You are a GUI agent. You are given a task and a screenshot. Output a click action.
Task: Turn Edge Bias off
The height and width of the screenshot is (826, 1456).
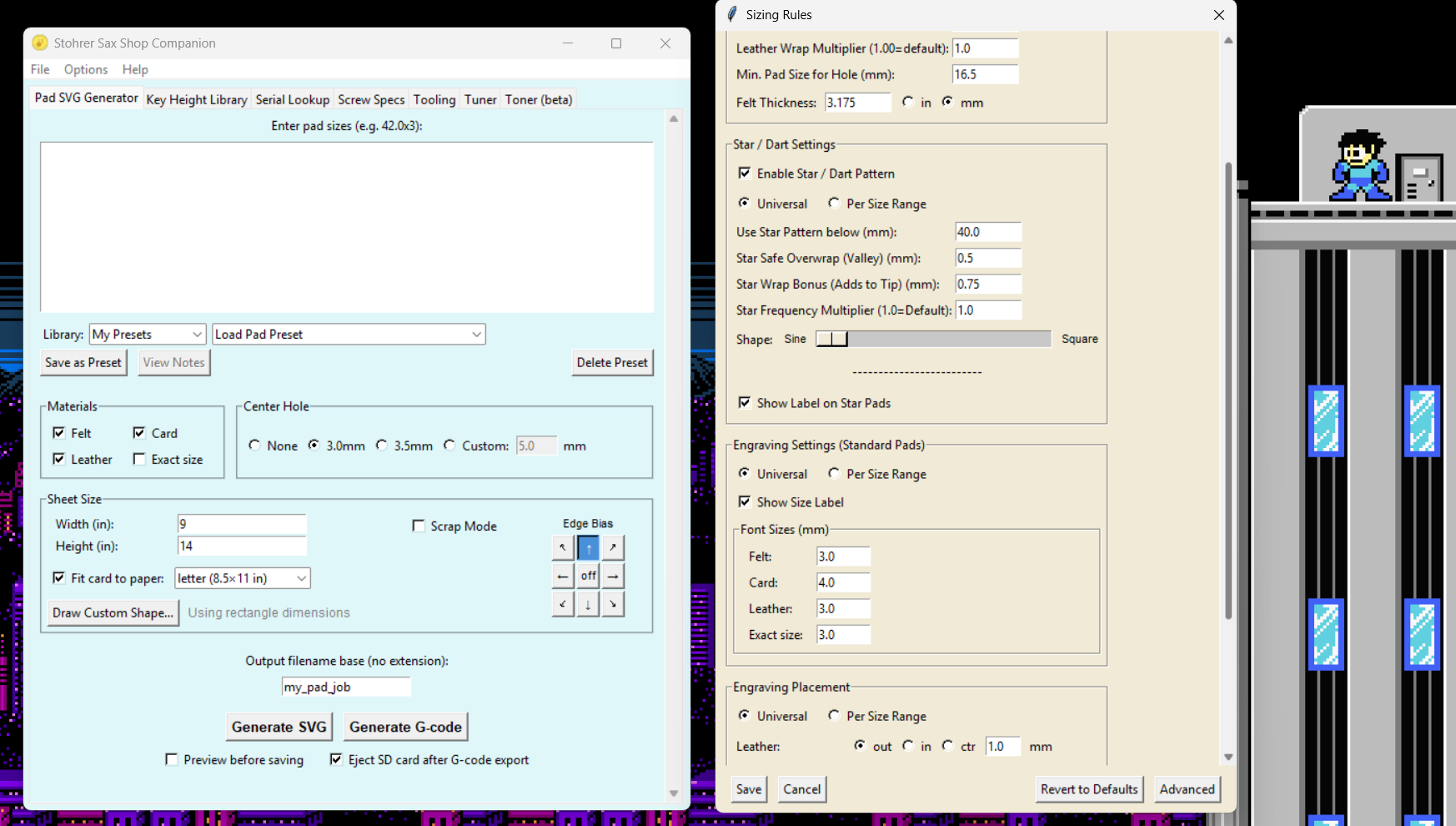point(588,576)
